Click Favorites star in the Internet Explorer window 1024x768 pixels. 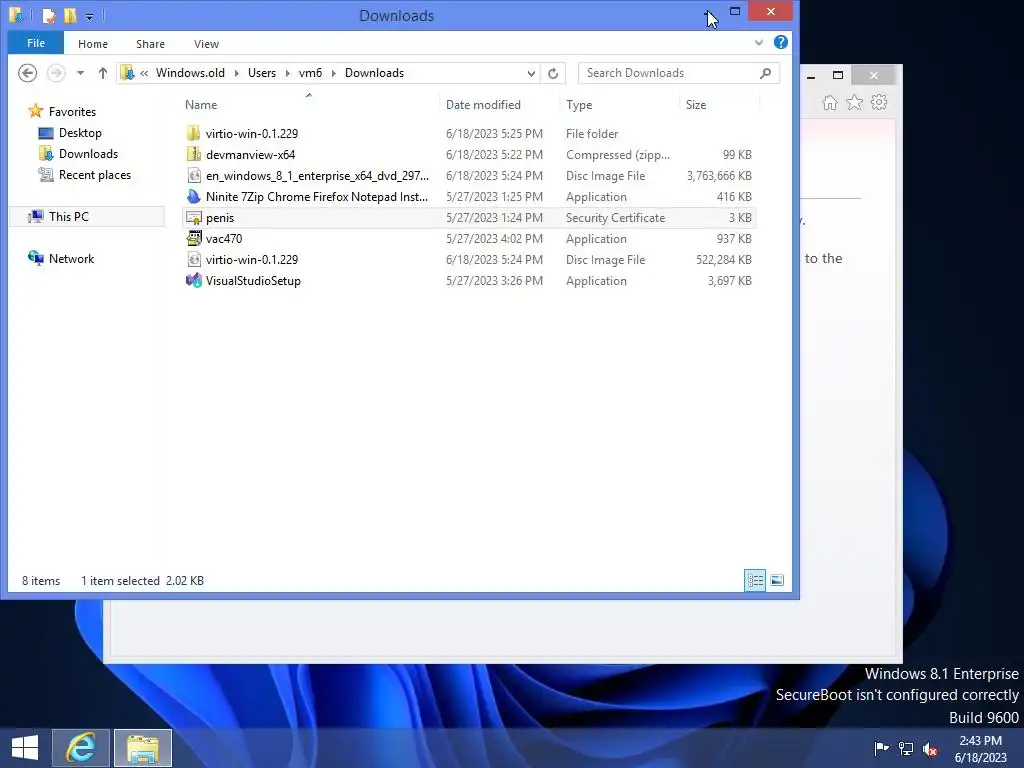point(854,103)
